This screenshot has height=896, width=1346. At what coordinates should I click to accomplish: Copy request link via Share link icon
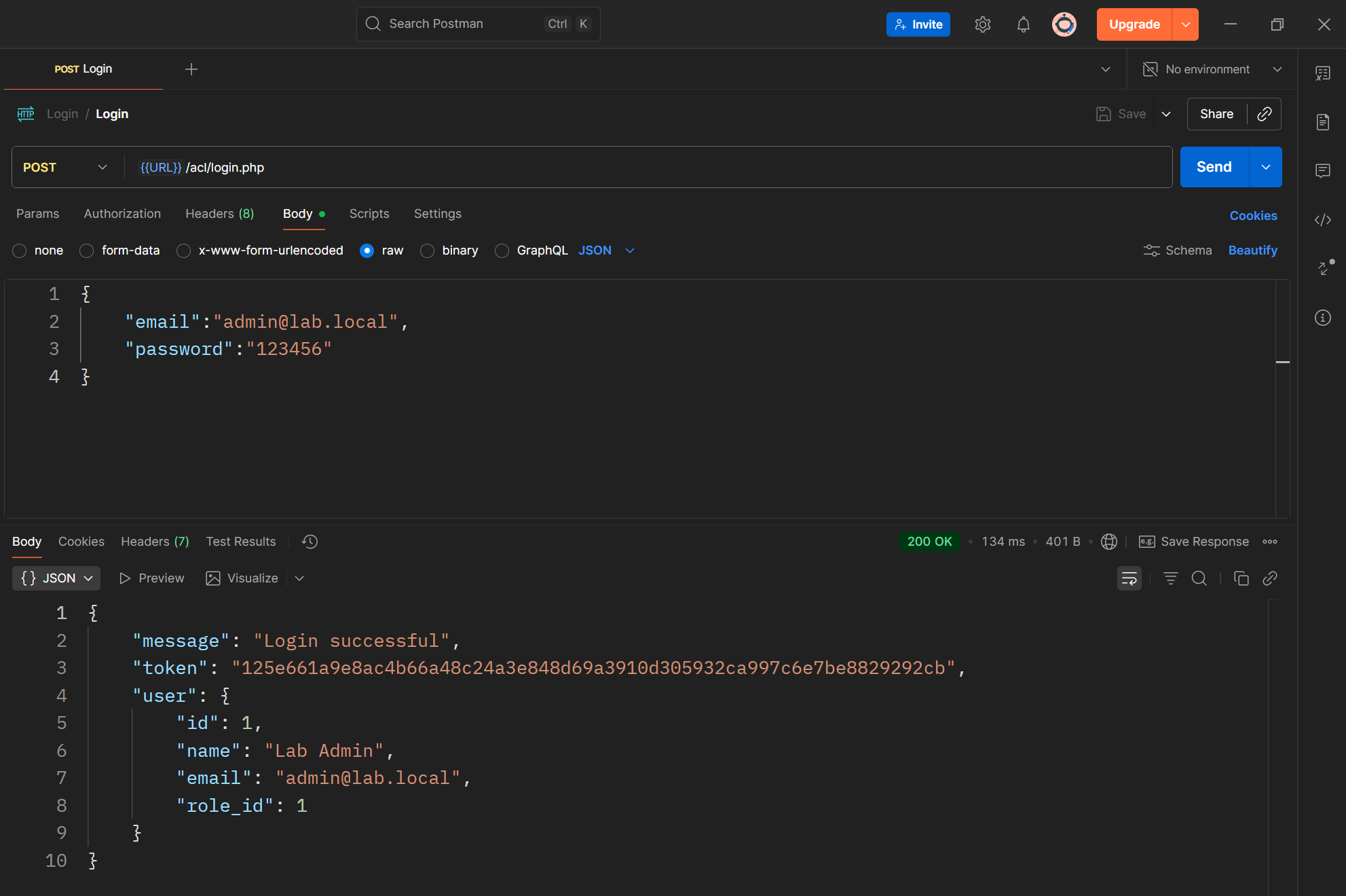coord(1264,114)
